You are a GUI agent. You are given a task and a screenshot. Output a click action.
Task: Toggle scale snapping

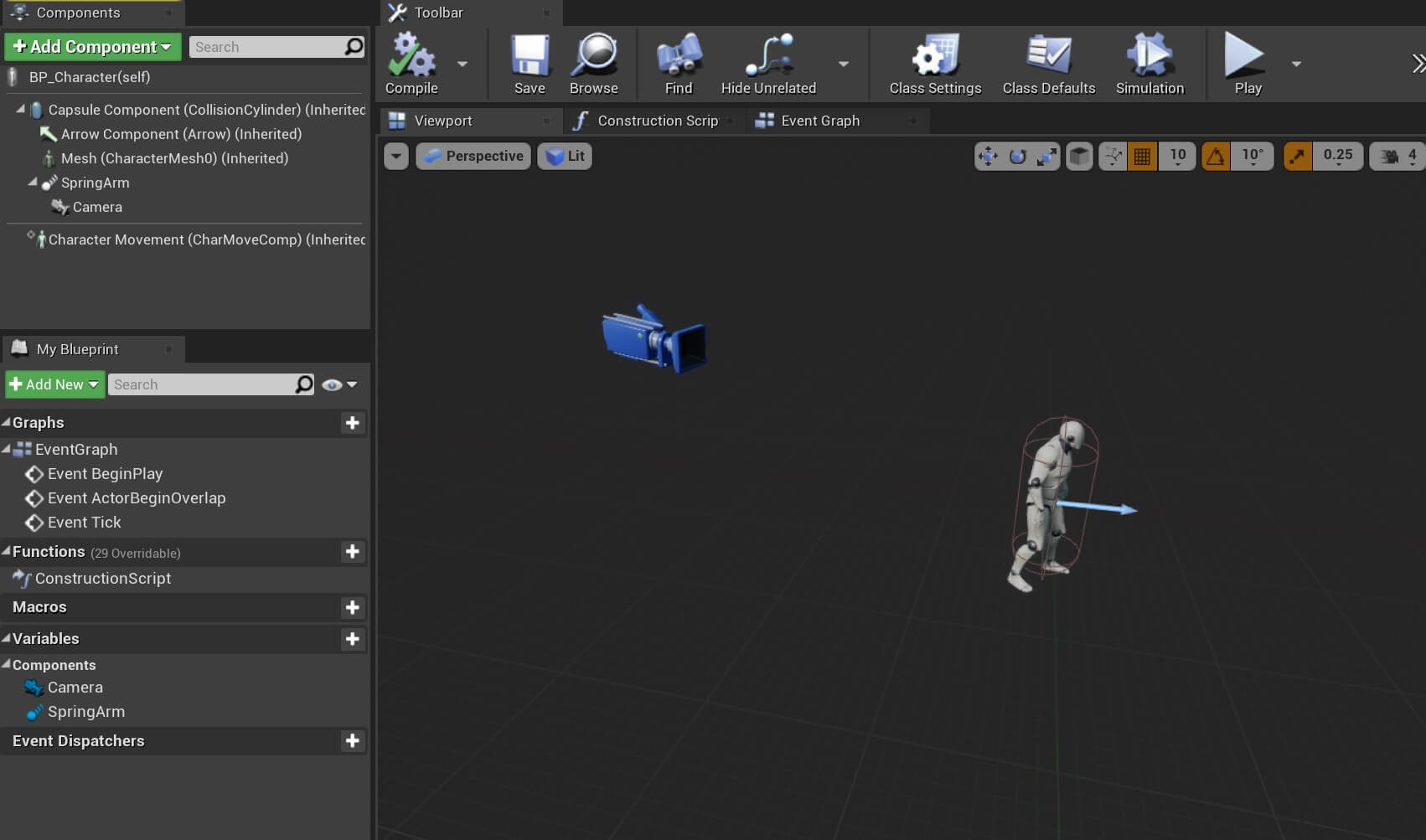point(1298,156)
